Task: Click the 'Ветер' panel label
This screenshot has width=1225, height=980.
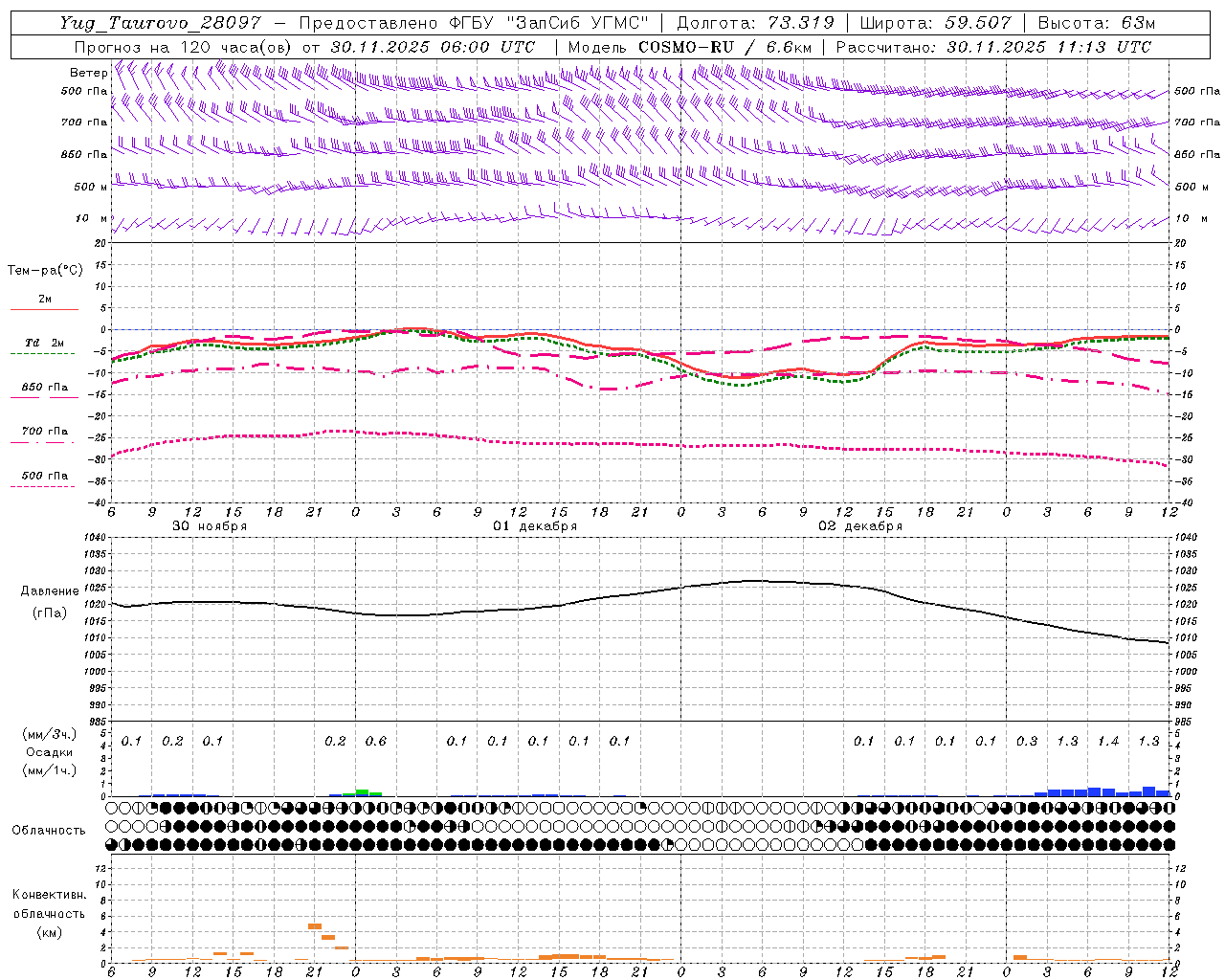Action: pyautogui.click(x=88, y=73)
